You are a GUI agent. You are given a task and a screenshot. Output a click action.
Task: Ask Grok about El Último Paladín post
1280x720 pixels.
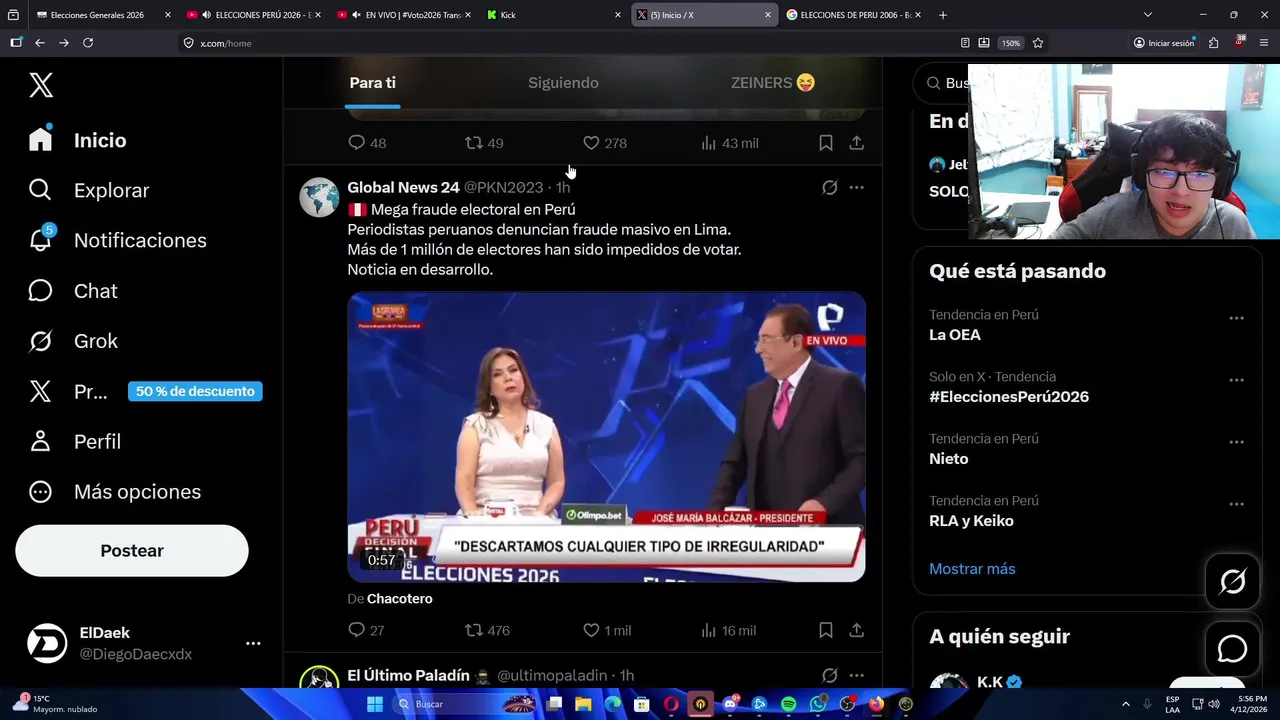(829, 676)
